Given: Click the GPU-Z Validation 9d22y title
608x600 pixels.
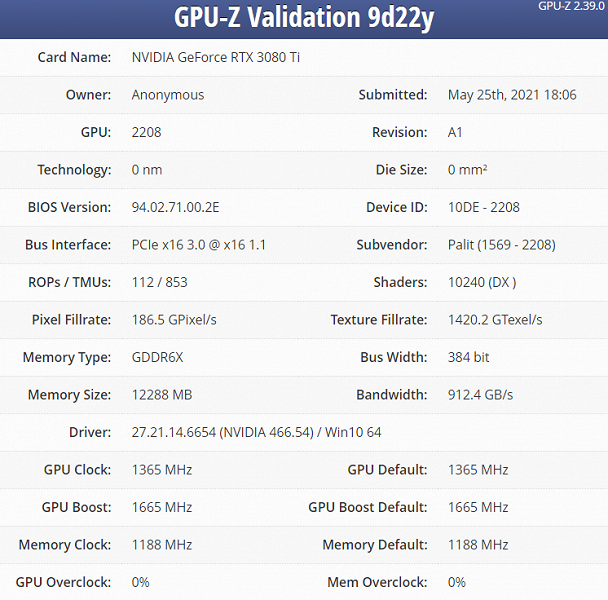Looking at the screenshot, I should point(304,18).
